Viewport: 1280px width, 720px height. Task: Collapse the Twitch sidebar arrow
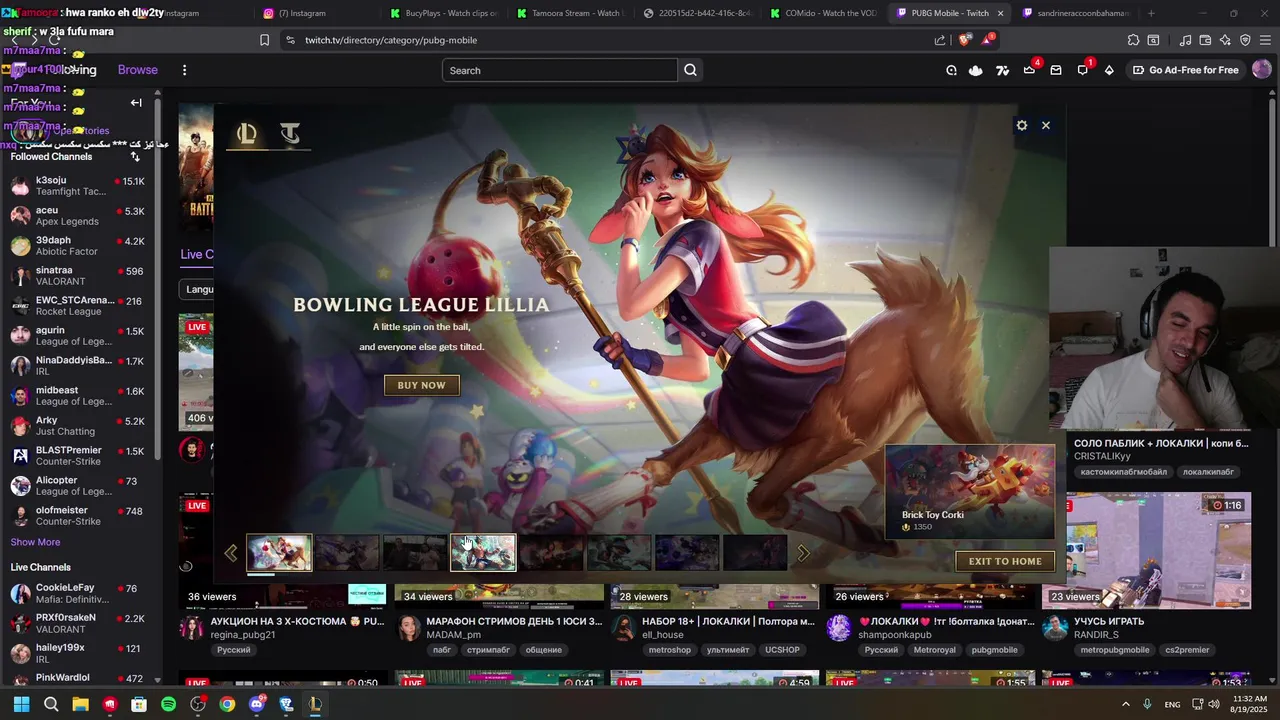136,102
